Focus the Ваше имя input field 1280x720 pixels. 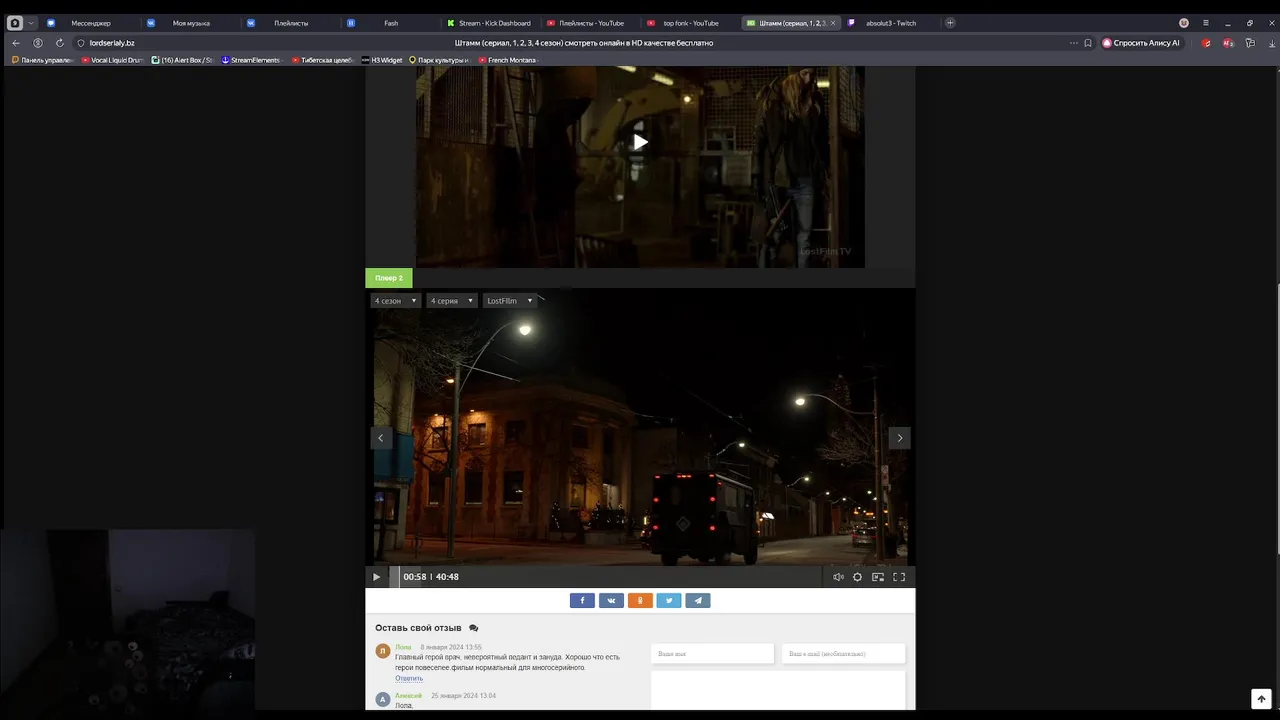coord(712,653)
